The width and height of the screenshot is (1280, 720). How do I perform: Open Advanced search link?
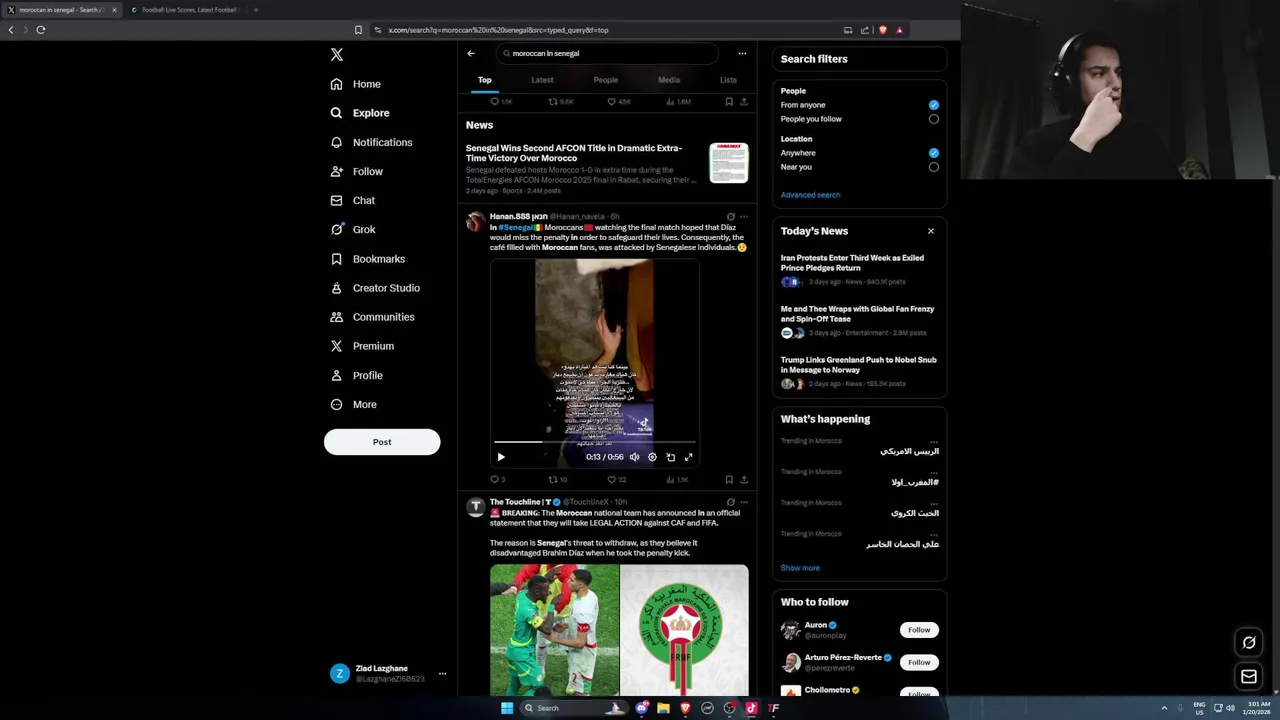click(810, 195)
